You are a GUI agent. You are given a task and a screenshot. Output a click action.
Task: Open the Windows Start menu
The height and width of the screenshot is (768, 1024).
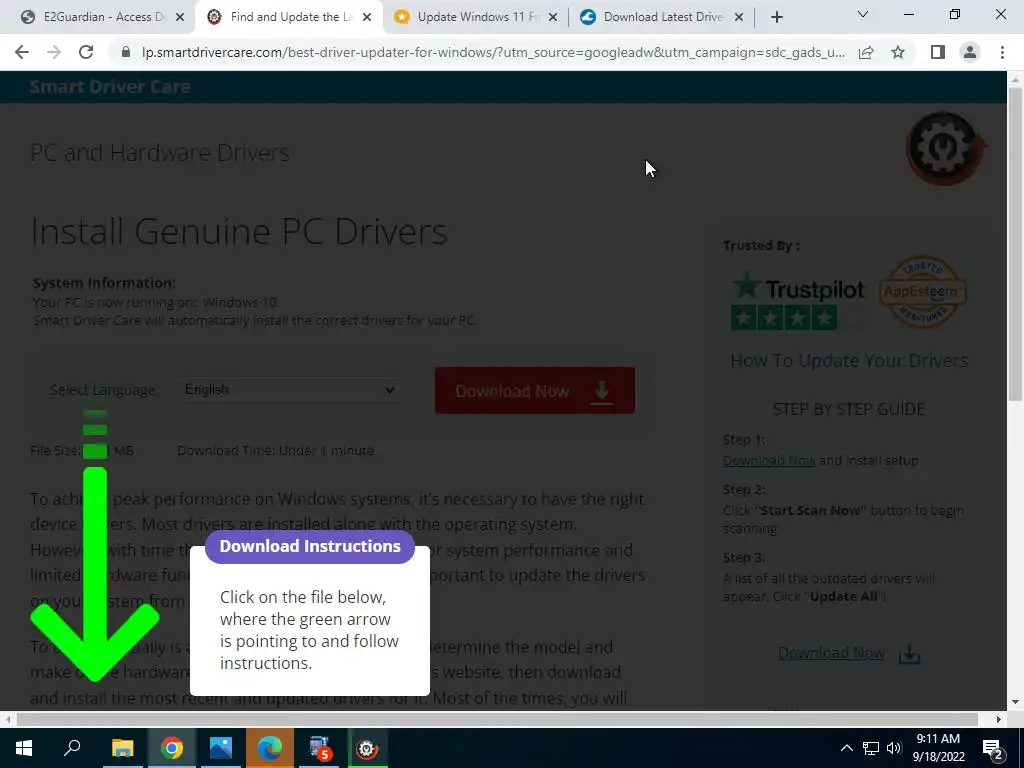click(24, 748)
